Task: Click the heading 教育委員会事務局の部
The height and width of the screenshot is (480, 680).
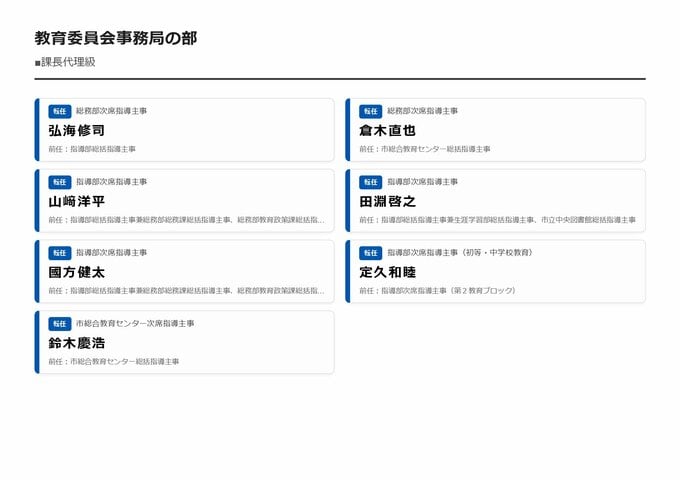Action: point(115,38)
